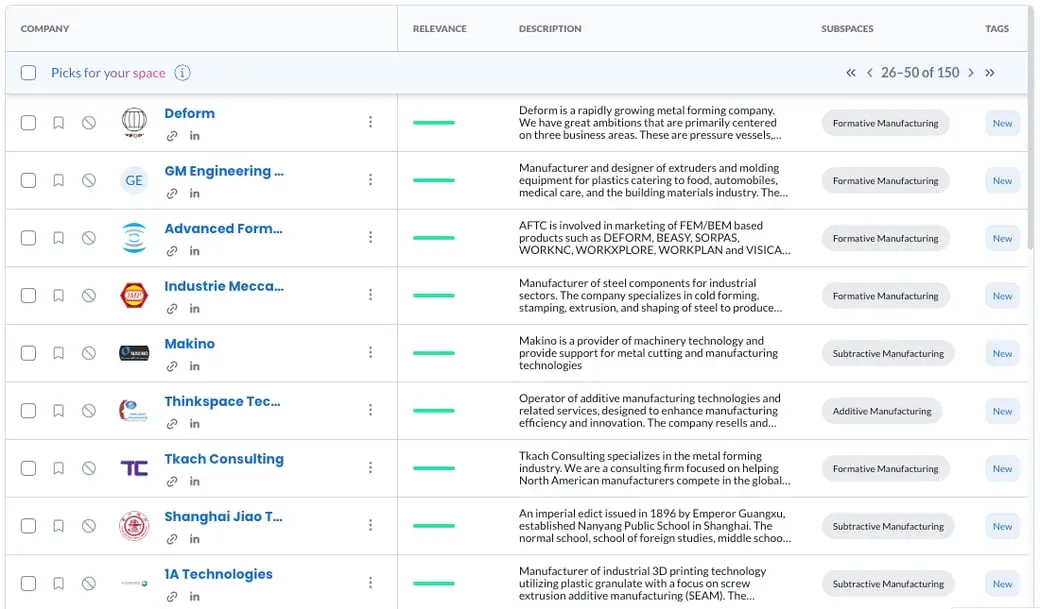Click exclude icon for Industrie Mecca row
This screenshot has height=609, width=1040.
(89, 296)
